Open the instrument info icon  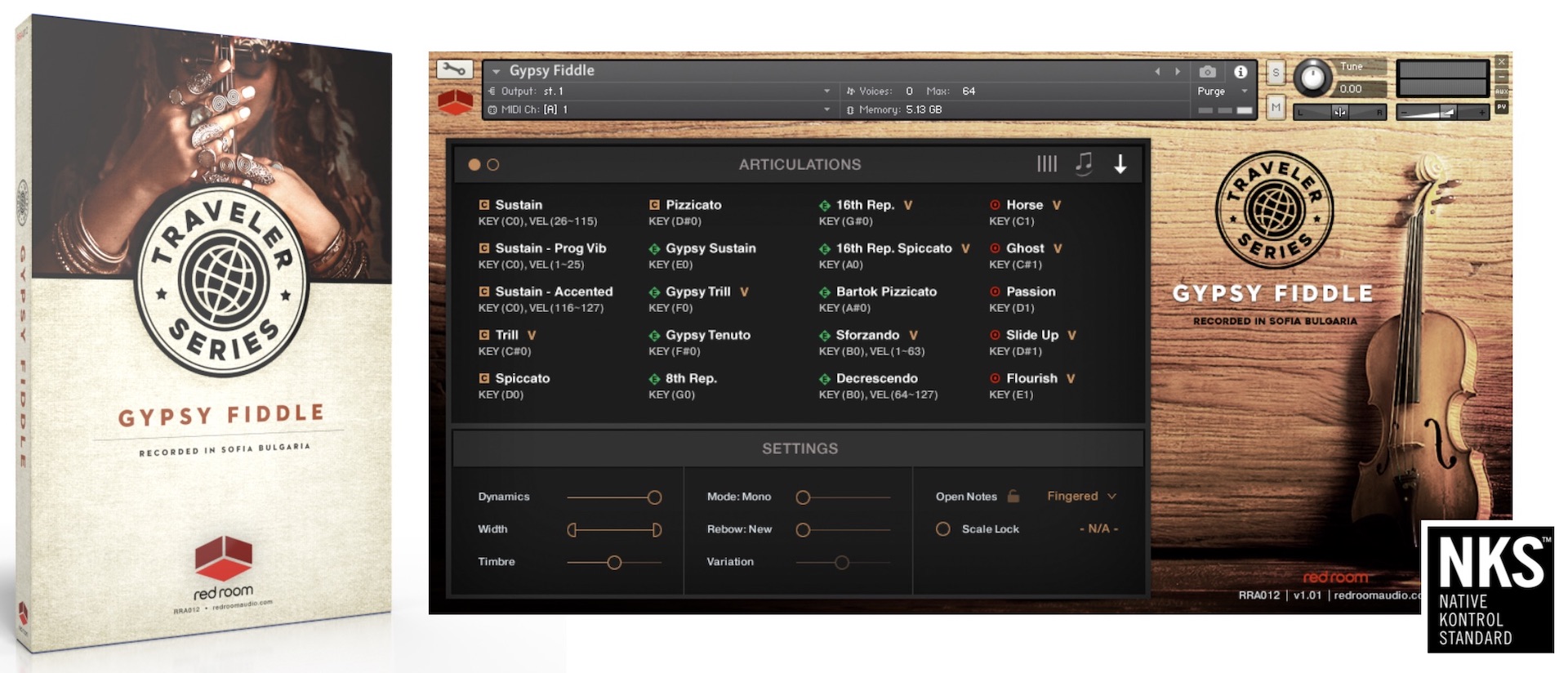(x=1241, y=72)
